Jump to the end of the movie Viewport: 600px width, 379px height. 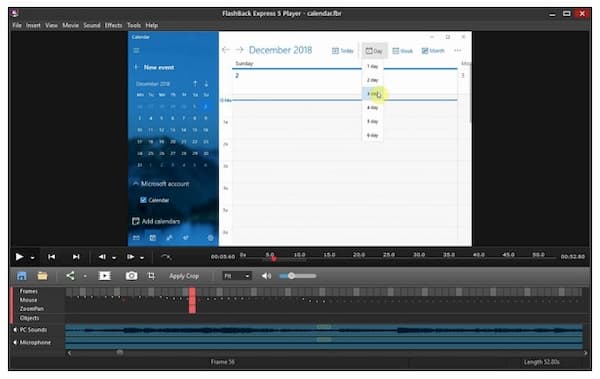(x=76, y=257)
